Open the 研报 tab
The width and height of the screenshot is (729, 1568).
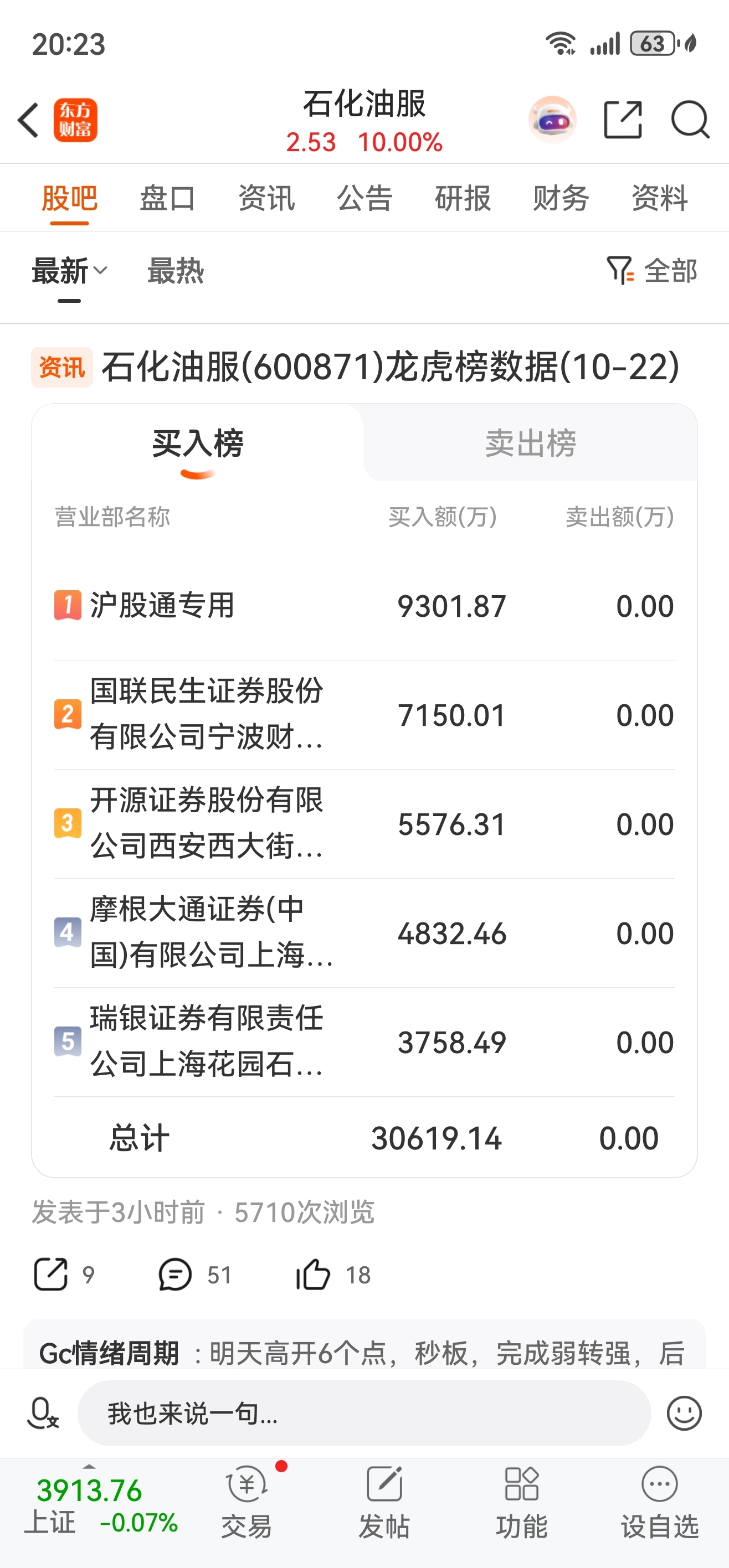coord(462,198)
